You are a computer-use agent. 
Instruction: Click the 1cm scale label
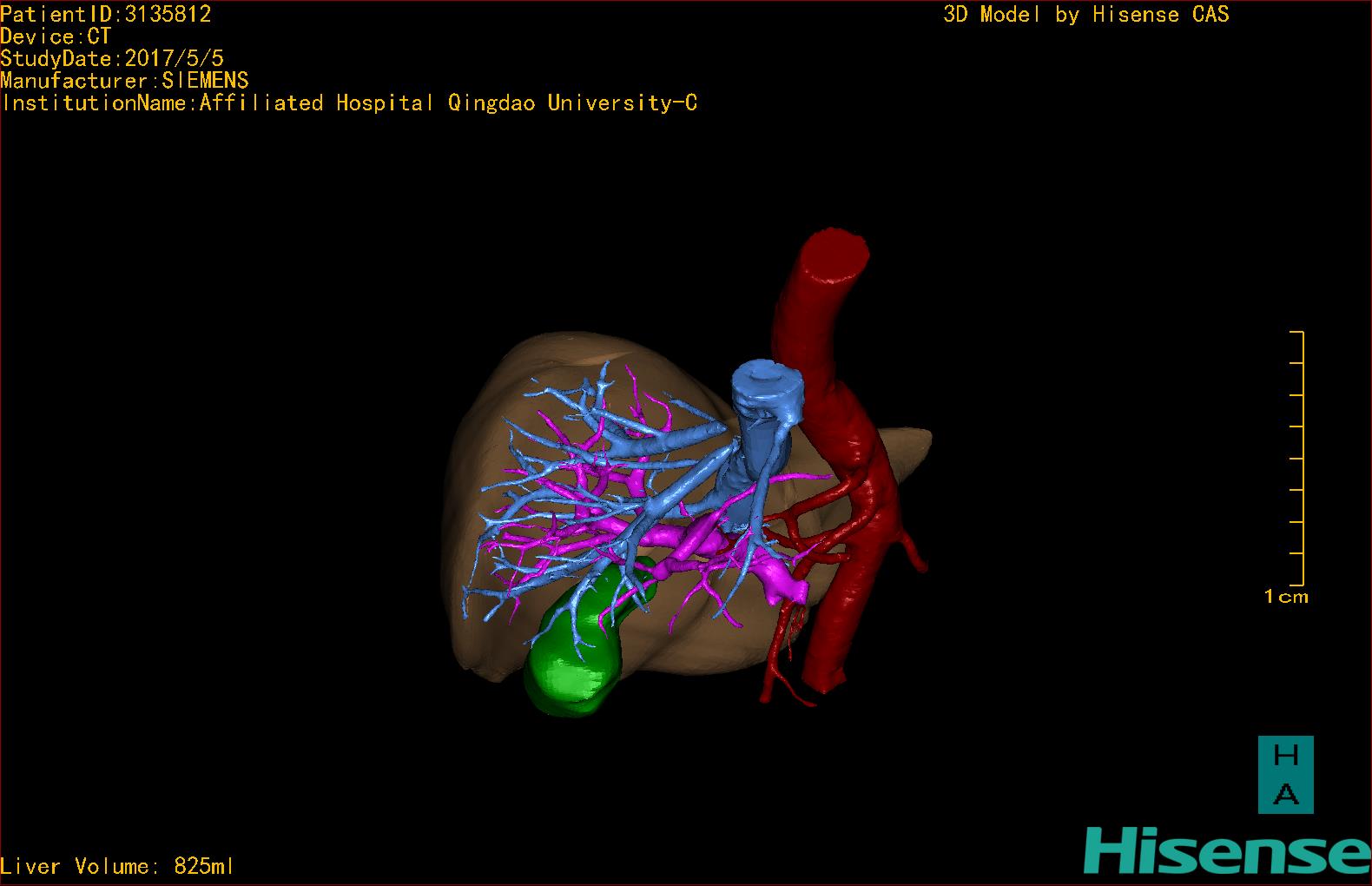pos(1286,597)
